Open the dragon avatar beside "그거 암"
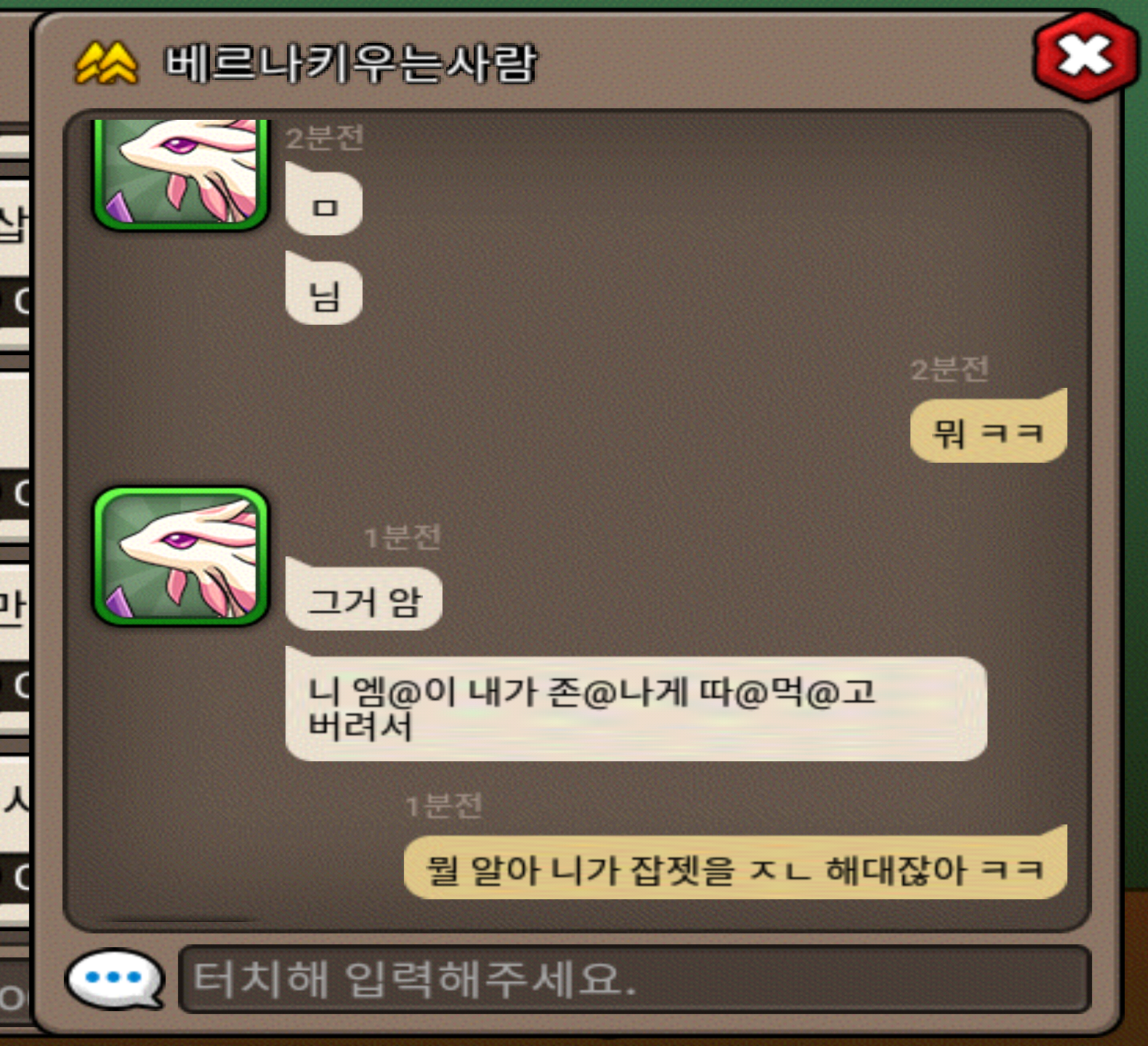The width and height of the screenshot is (1148, 1046). (181, 556)
